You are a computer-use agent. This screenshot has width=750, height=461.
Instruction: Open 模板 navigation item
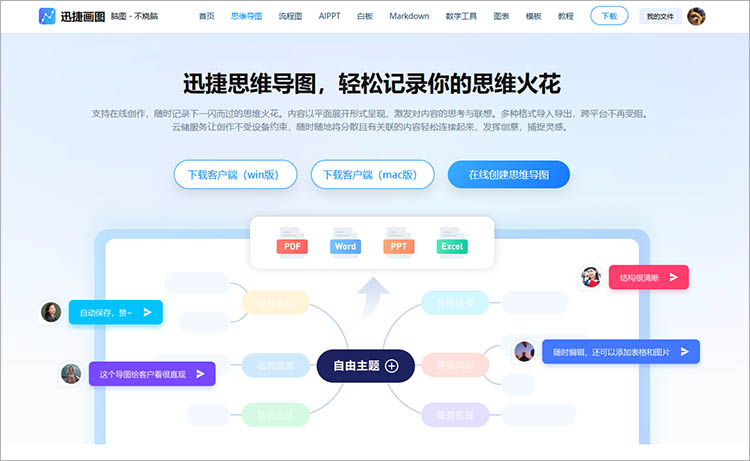pyautogui.click(x=533, y=16)
